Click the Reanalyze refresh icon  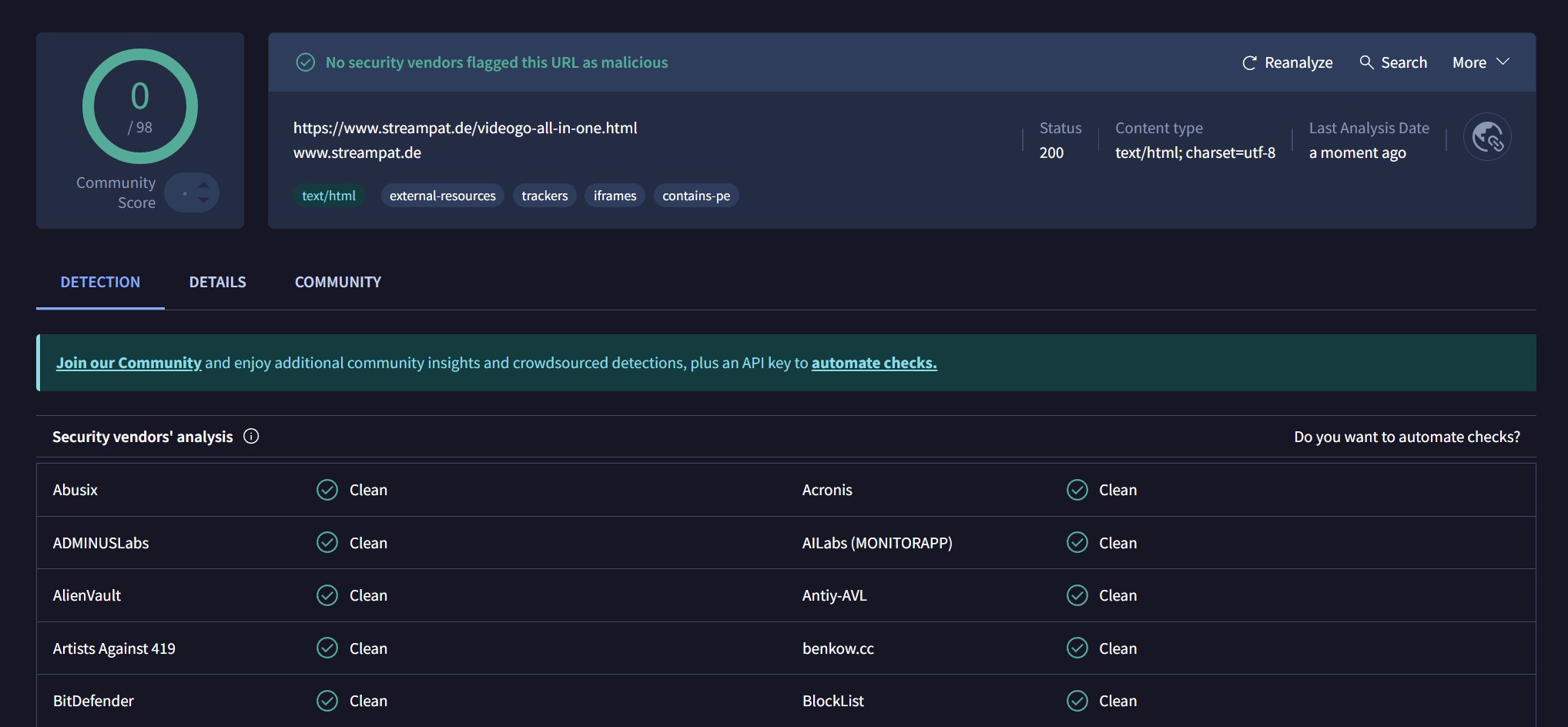(1249, 62)
